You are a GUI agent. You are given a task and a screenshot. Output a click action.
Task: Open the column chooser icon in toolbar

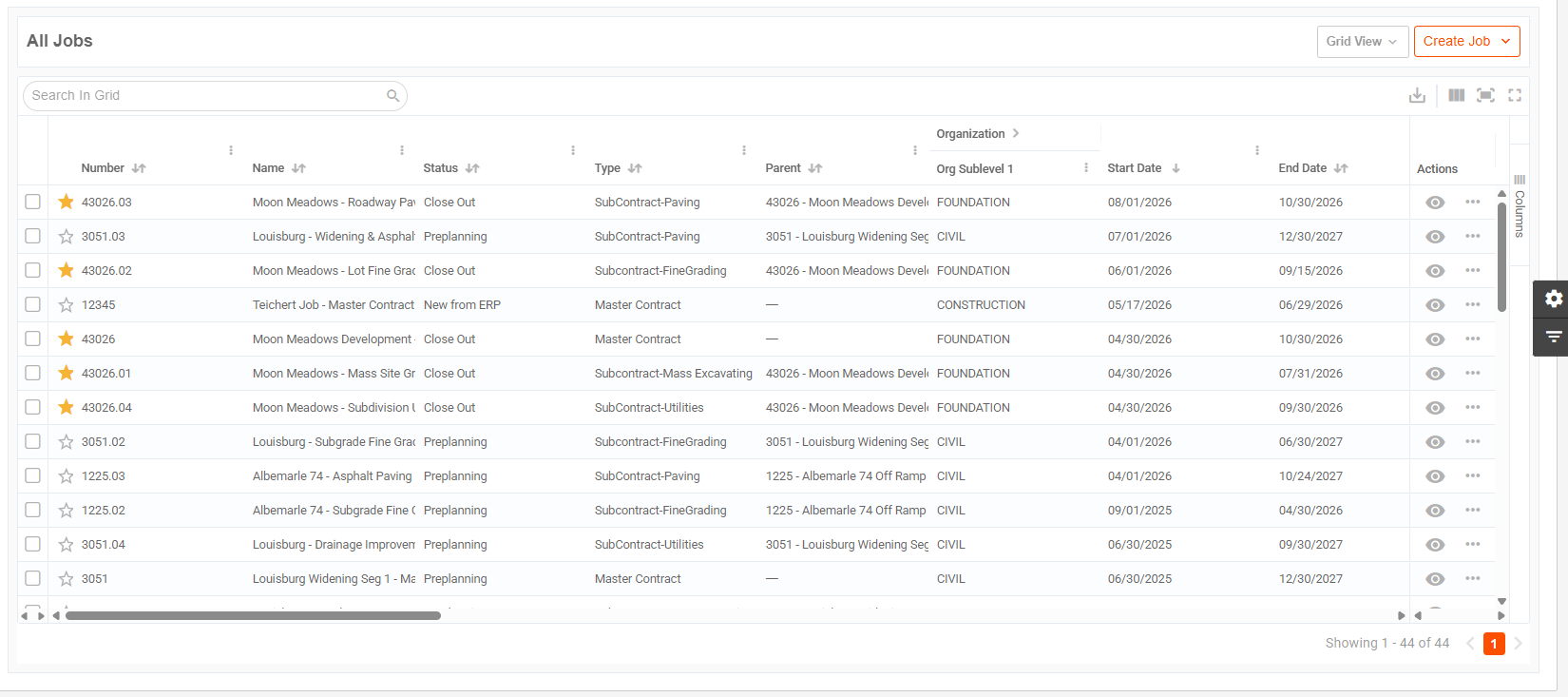pos(1456,95)
